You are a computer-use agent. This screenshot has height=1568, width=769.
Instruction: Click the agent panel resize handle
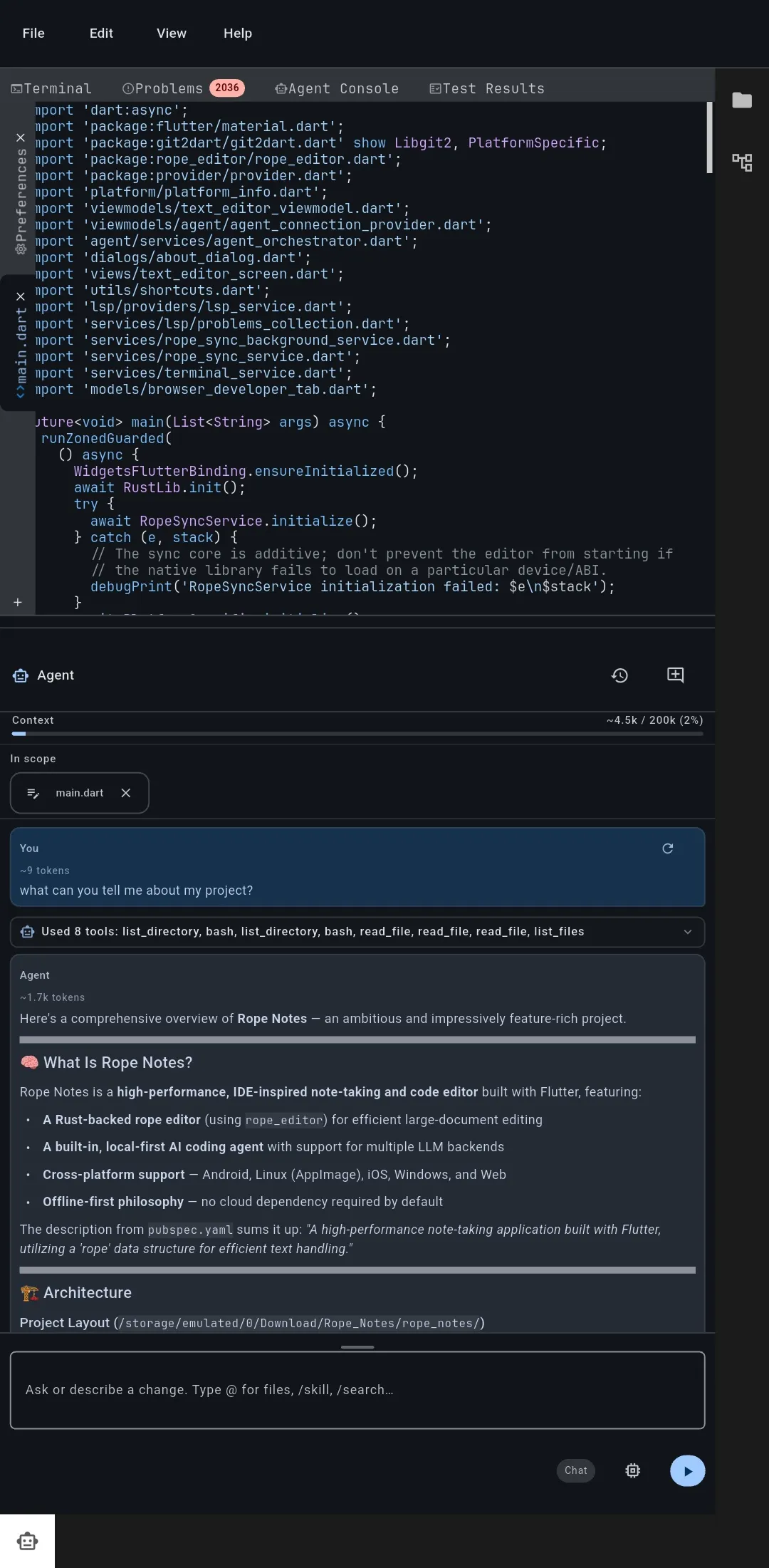(x=357, y=1347)
